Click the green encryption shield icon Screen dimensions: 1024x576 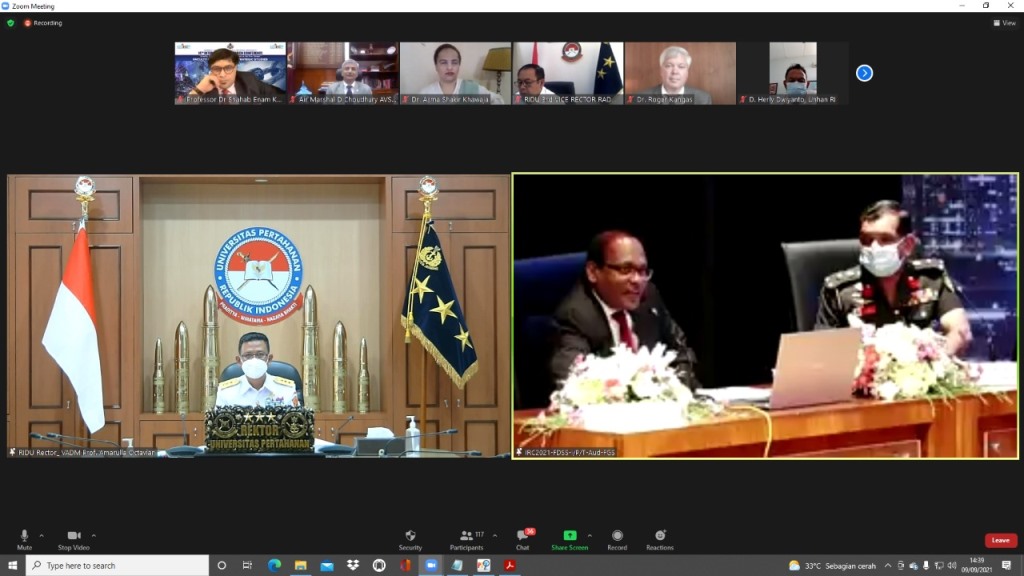point(11,22)
